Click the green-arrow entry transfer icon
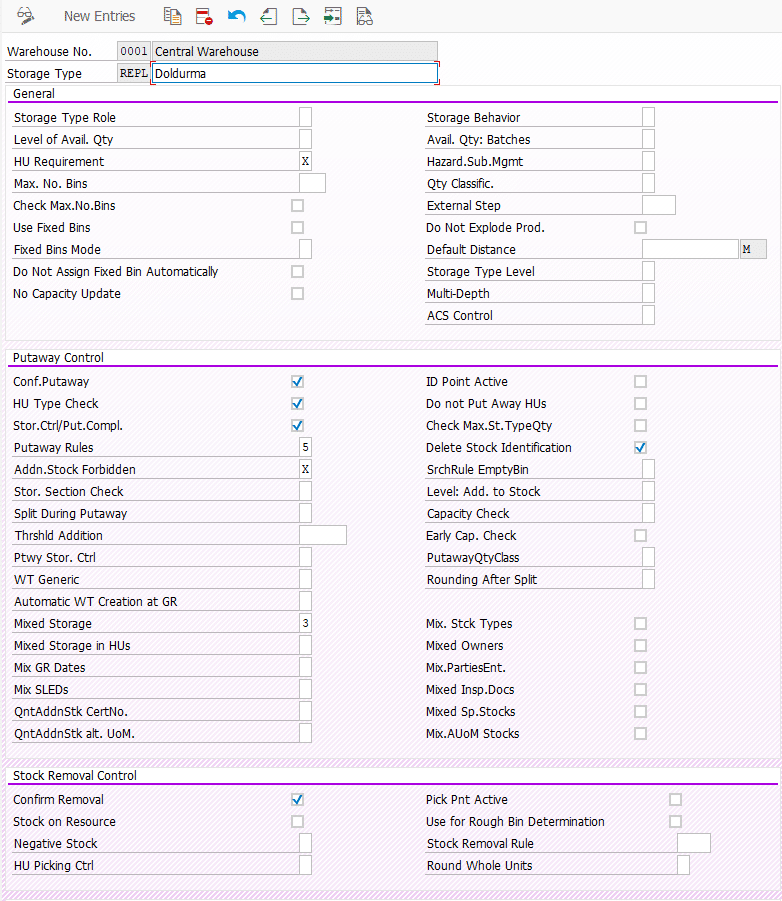 click(x=332, y=16)
